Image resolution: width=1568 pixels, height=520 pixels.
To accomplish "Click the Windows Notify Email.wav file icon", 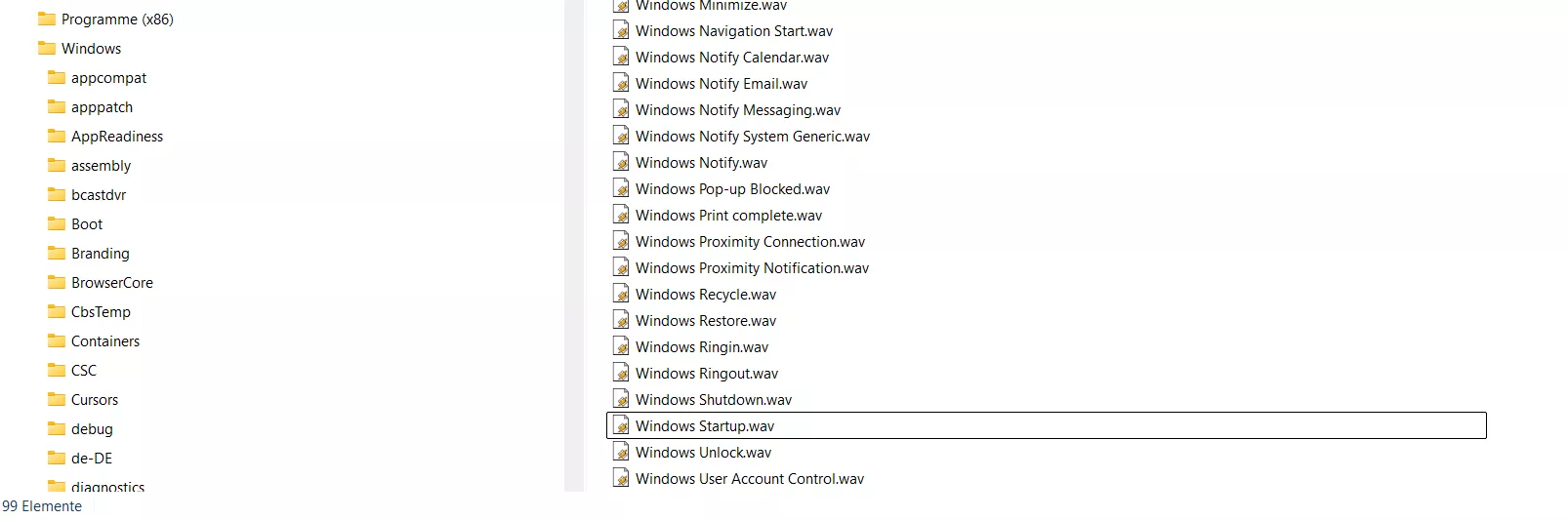I will tap(621, 83).
